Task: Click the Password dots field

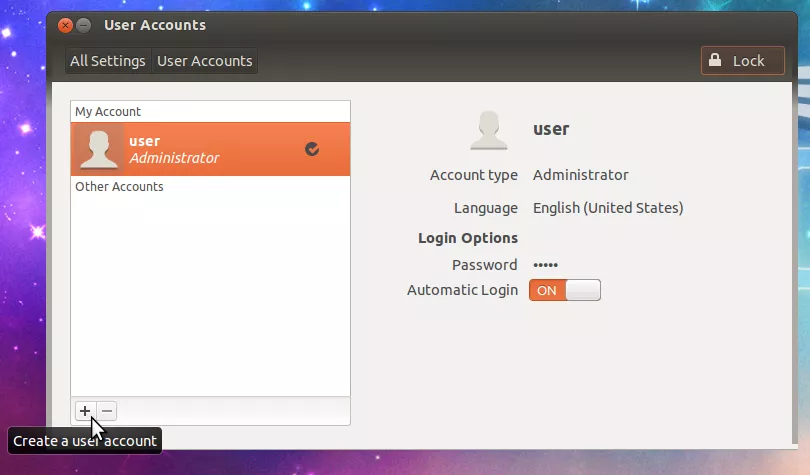Action: (x=545, y=265)
